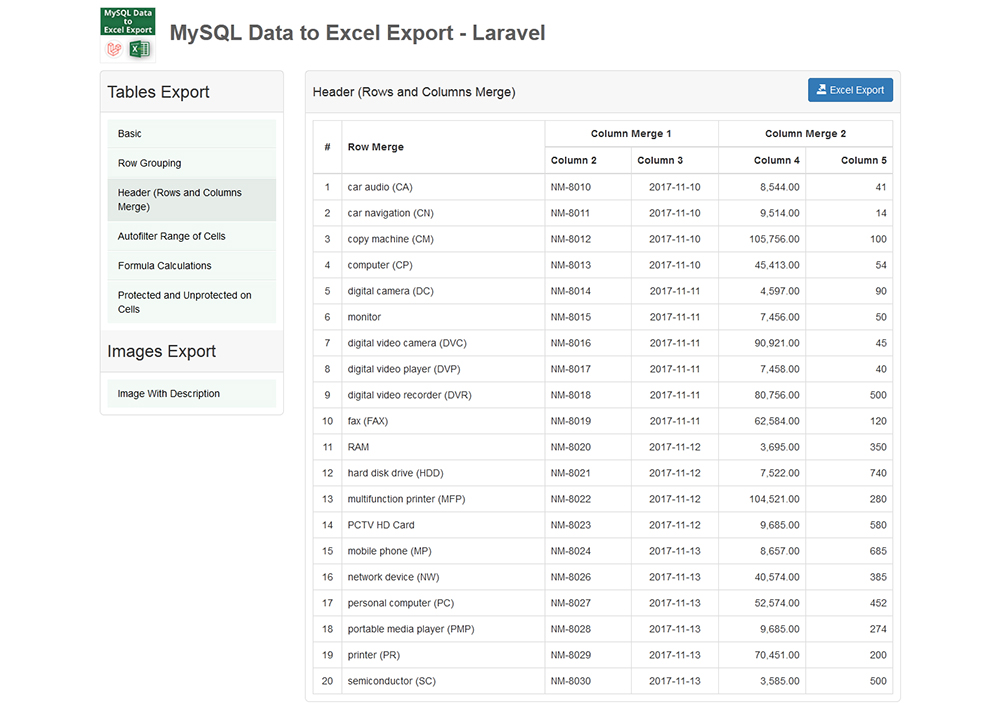Click the page title MySQL Data to Excel Export
The width and height of the screenshot is (1000, 716).
(x=359, y=32)
